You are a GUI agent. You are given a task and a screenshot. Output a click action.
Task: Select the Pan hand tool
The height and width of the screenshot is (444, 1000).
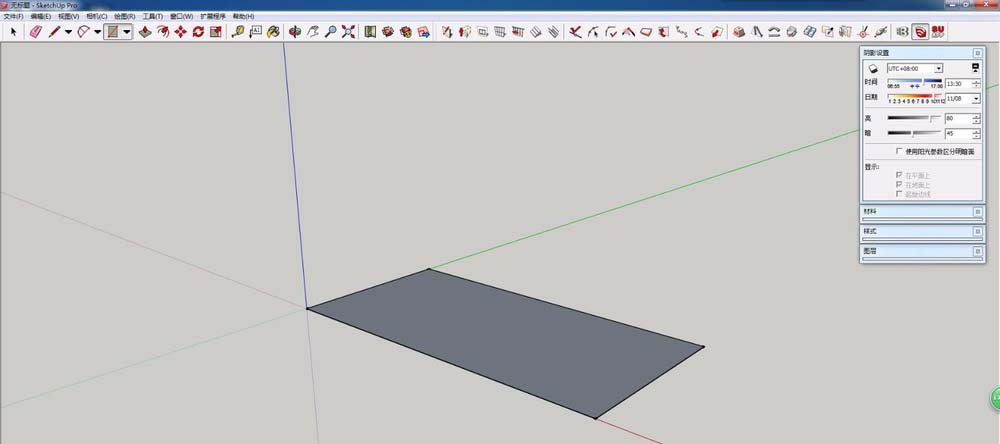point(312,32)
